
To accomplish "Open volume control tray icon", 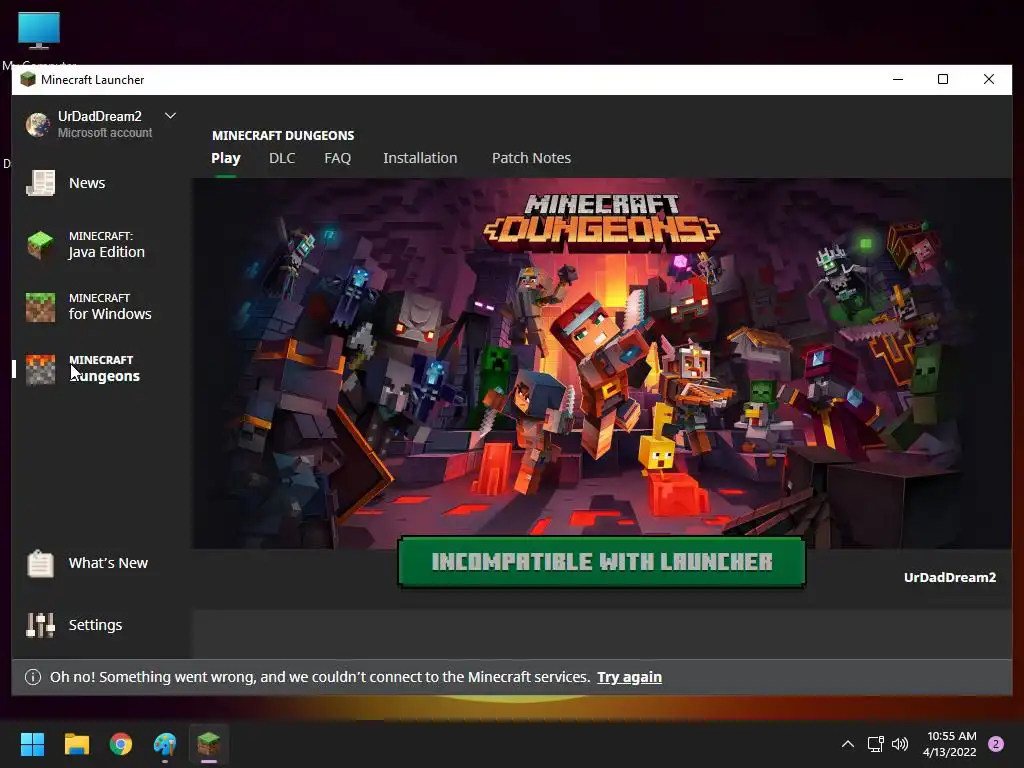I will click(900, 744).
